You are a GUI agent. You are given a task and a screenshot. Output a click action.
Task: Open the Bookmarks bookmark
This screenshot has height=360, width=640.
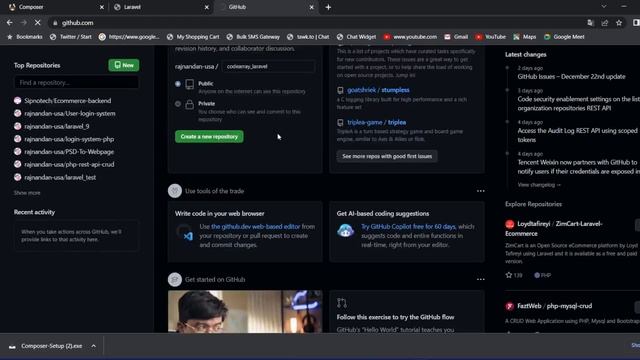tap(24, 37)
